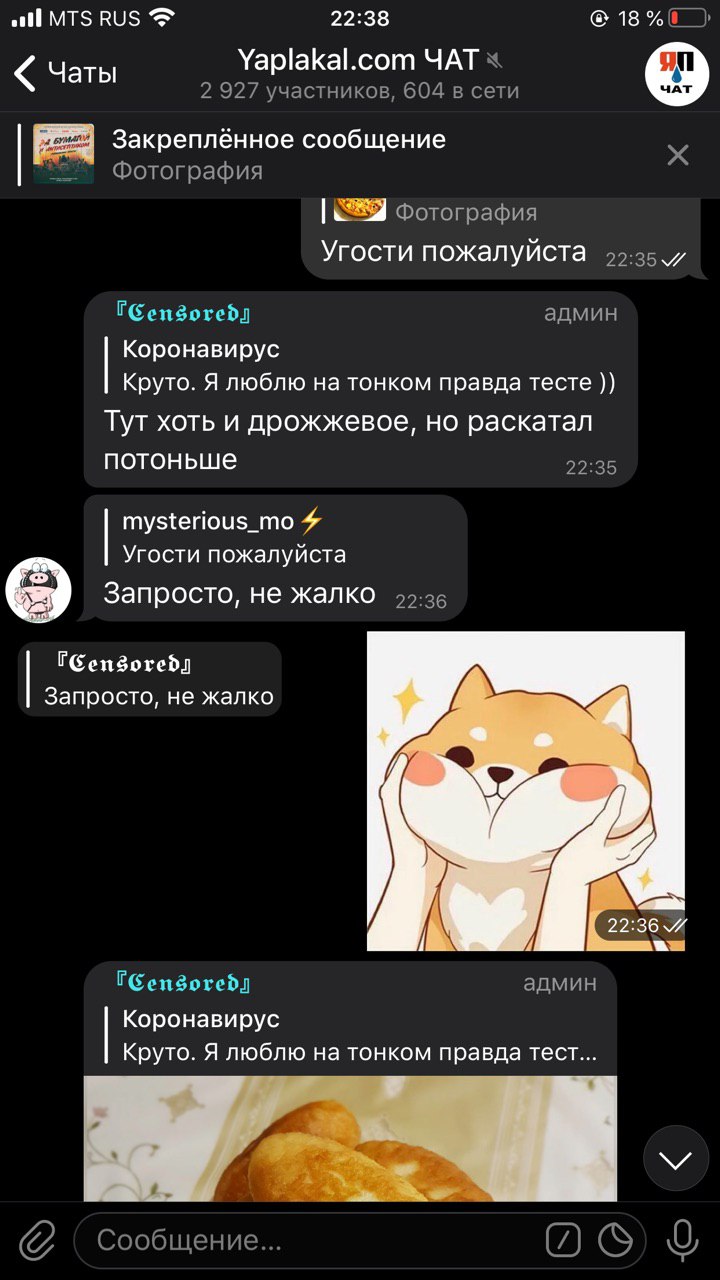
Task: Tap the microphone voice message icon
Action: pyautogui.click(x=683, y=1241)
